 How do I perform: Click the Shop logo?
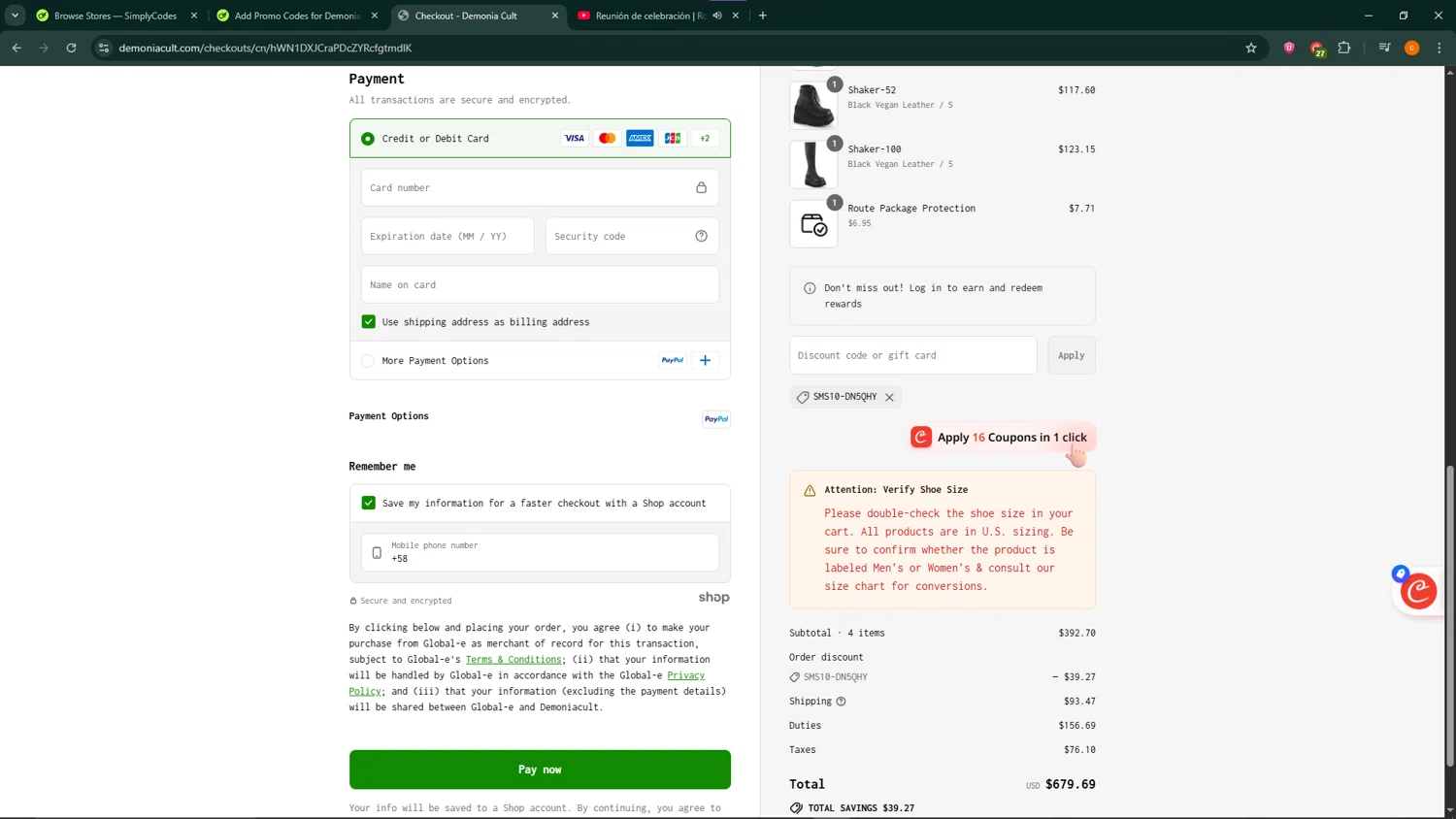713,598
